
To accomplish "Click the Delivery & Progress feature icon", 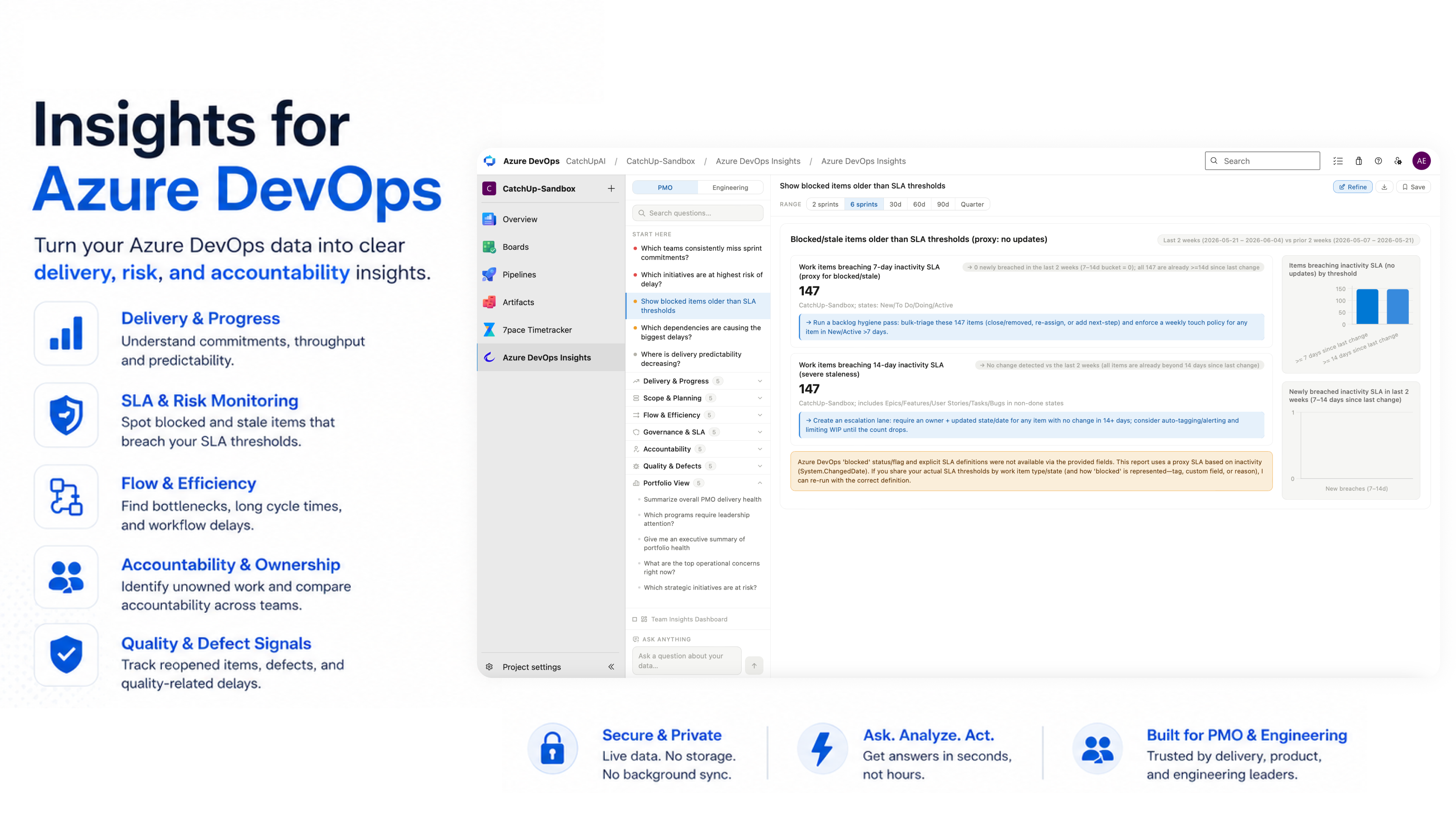I will [66, 334].
